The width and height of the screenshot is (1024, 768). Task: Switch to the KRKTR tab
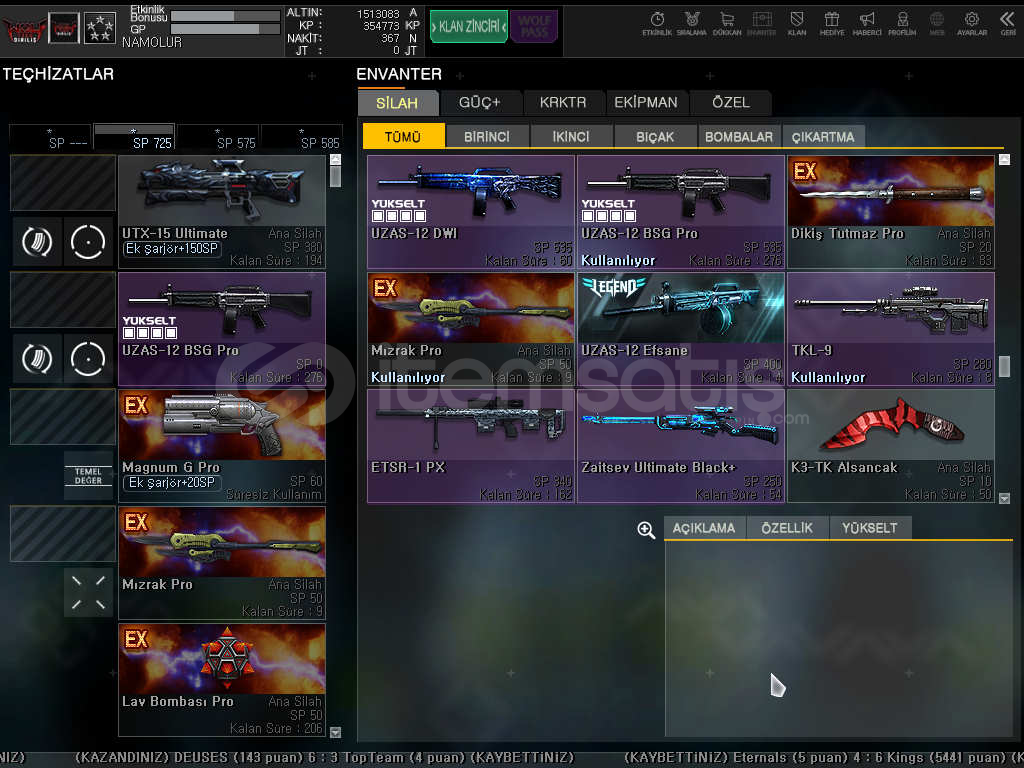pyautogui.click(x=562, y=103)
